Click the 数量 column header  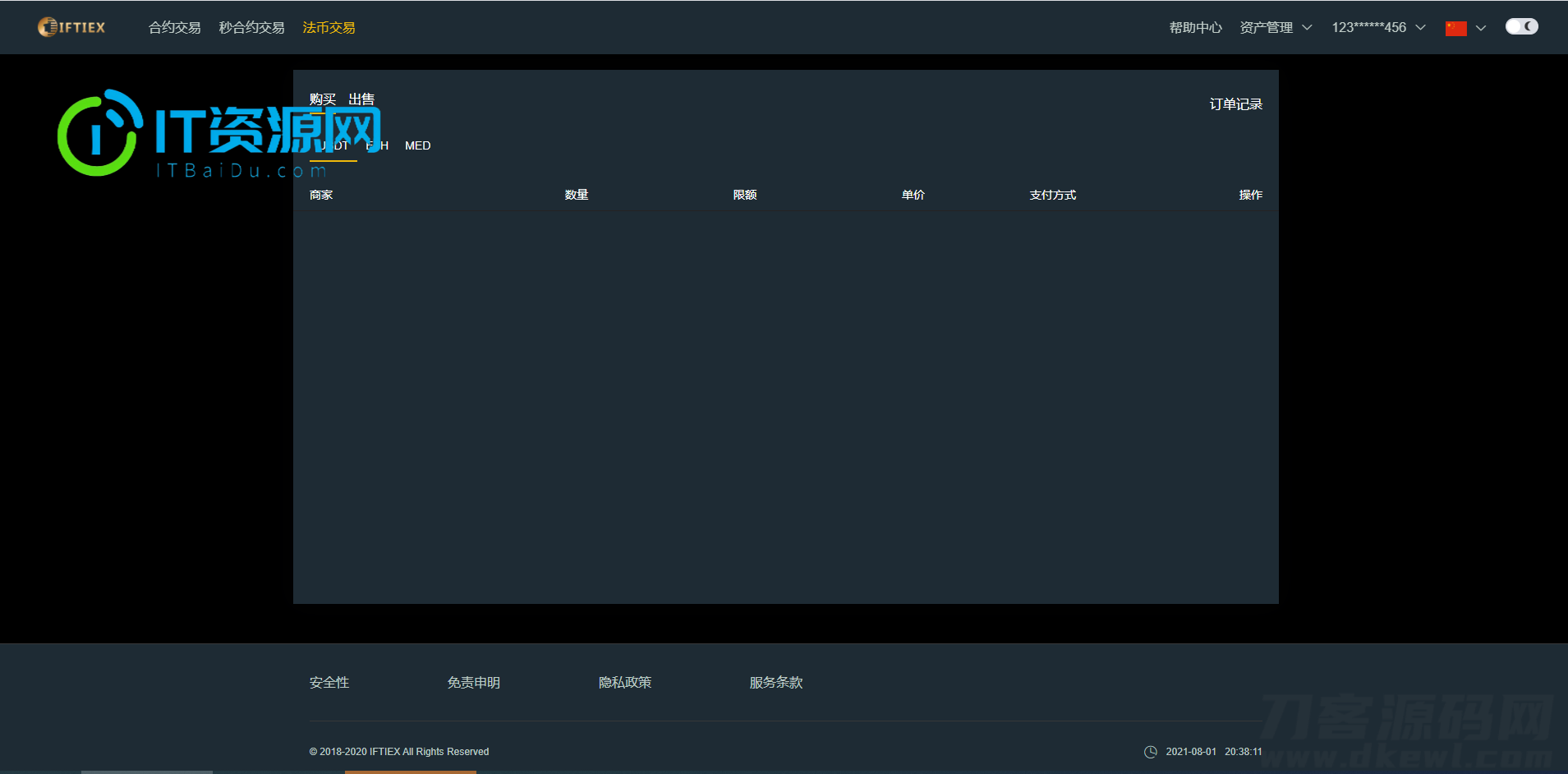[x=577, y=195]
